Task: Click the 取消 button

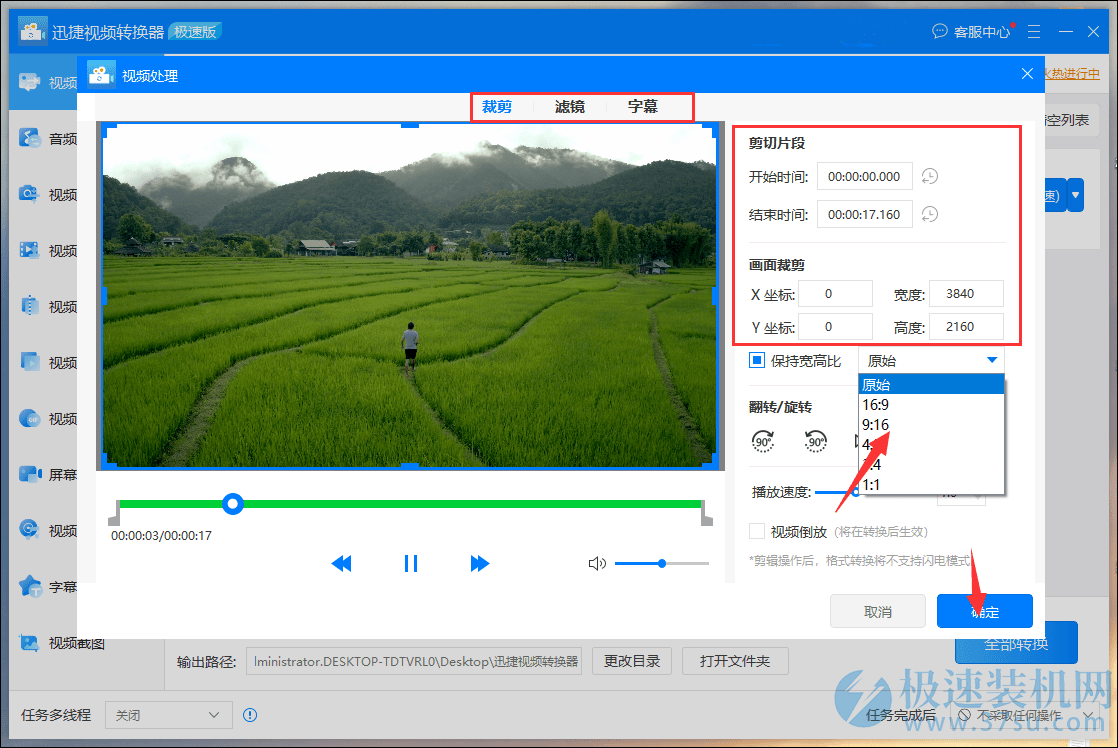Action: coord(878,611)
